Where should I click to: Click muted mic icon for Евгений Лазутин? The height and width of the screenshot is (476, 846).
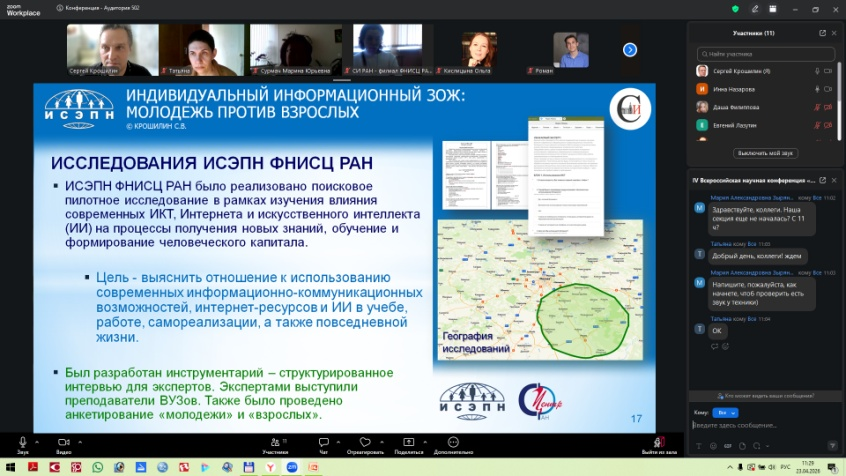(817, 125)
